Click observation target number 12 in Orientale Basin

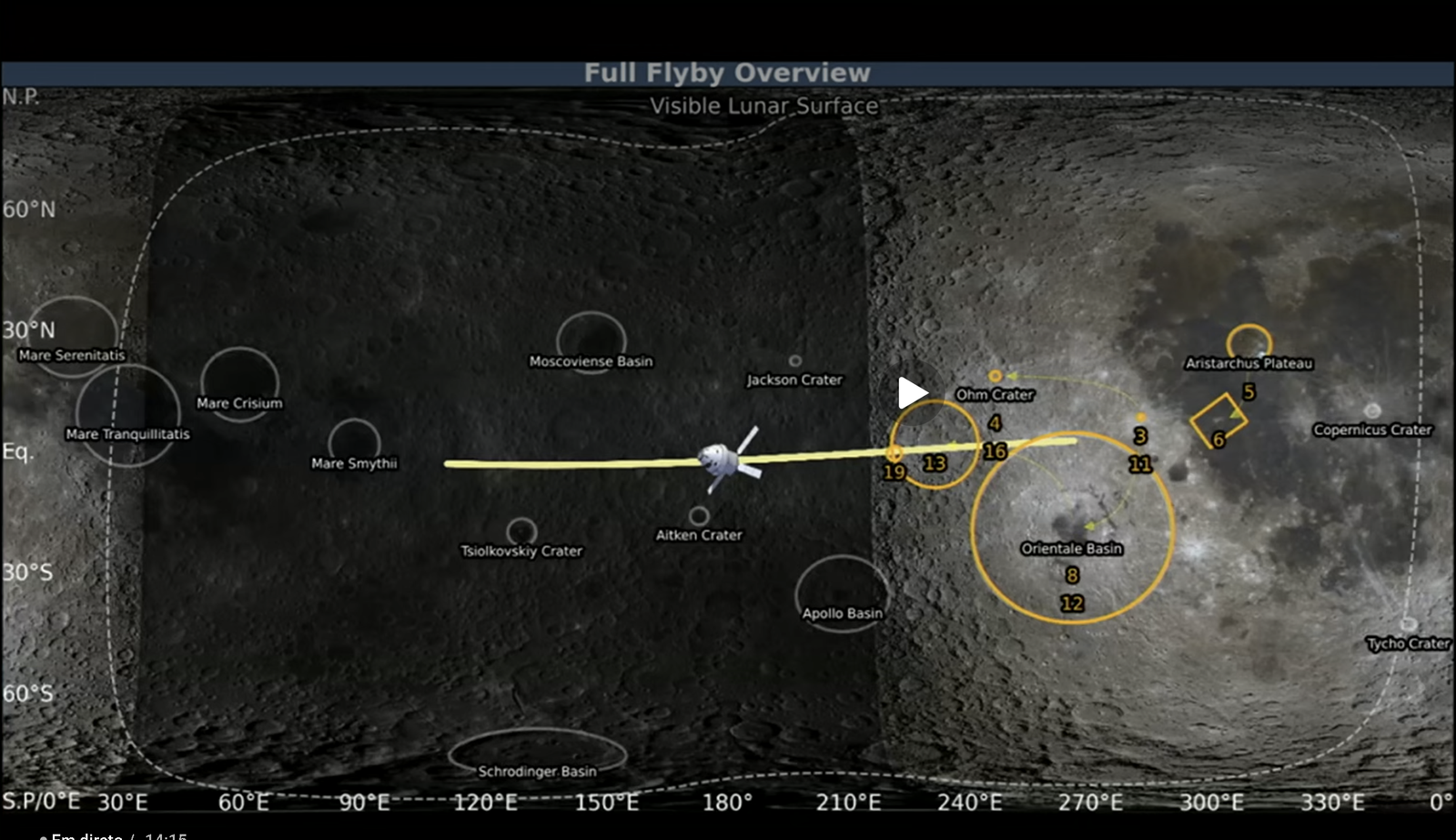1072,603
